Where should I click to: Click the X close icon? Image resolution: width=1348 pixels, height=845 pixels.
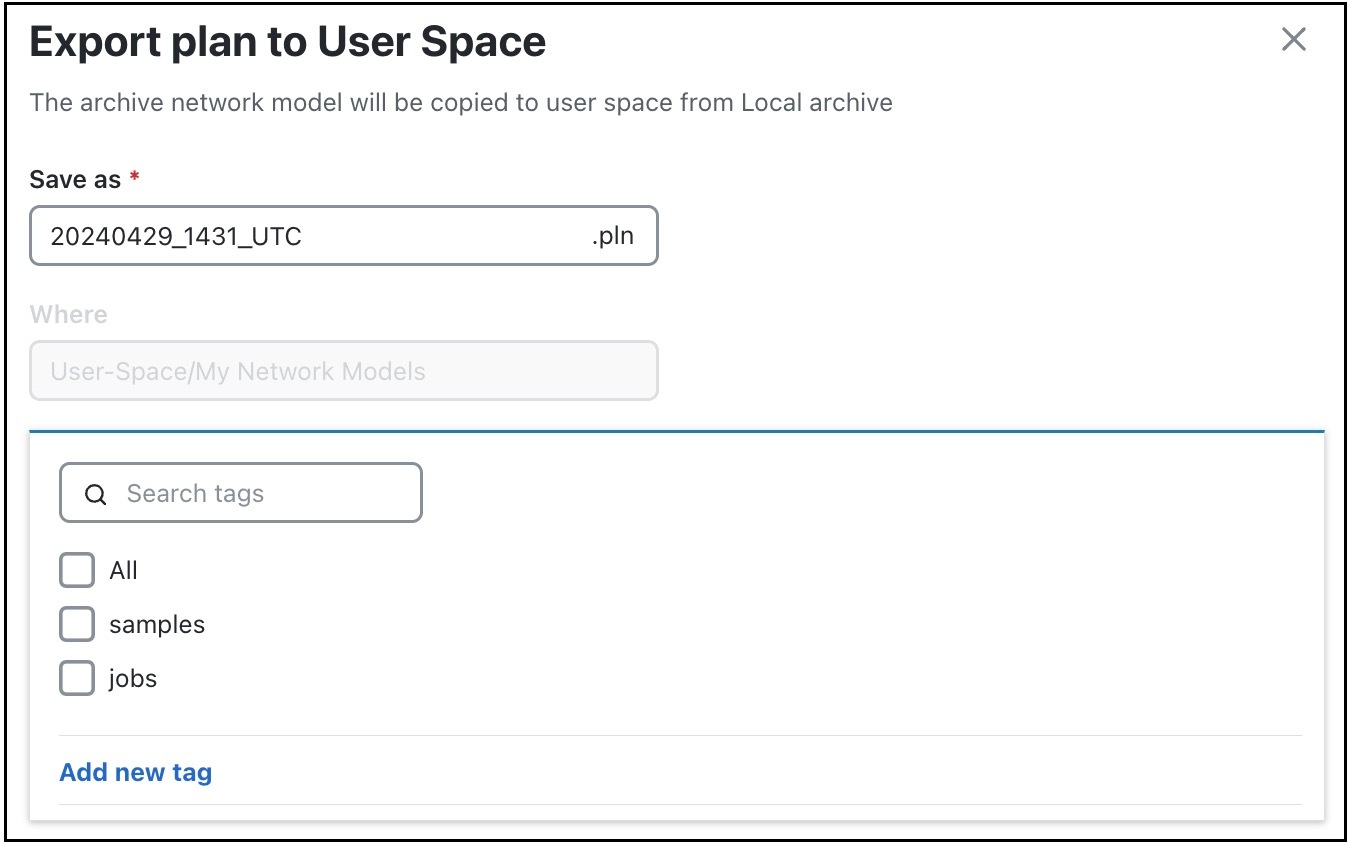tap(1293, 40)
